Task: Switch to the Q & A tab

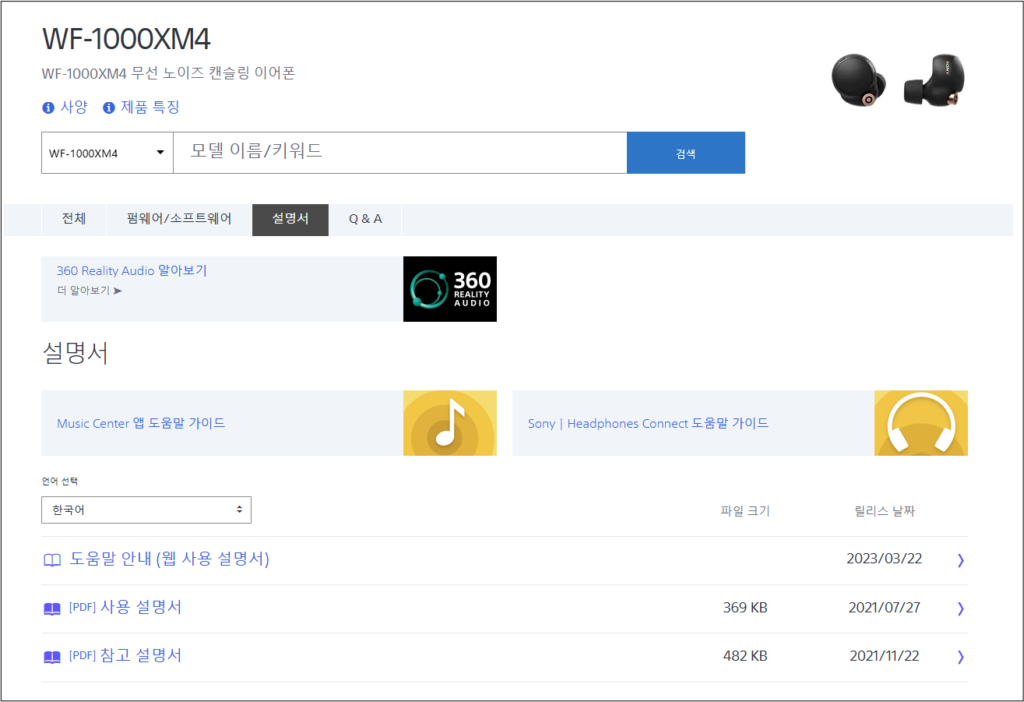Action: tap(365, 219)
